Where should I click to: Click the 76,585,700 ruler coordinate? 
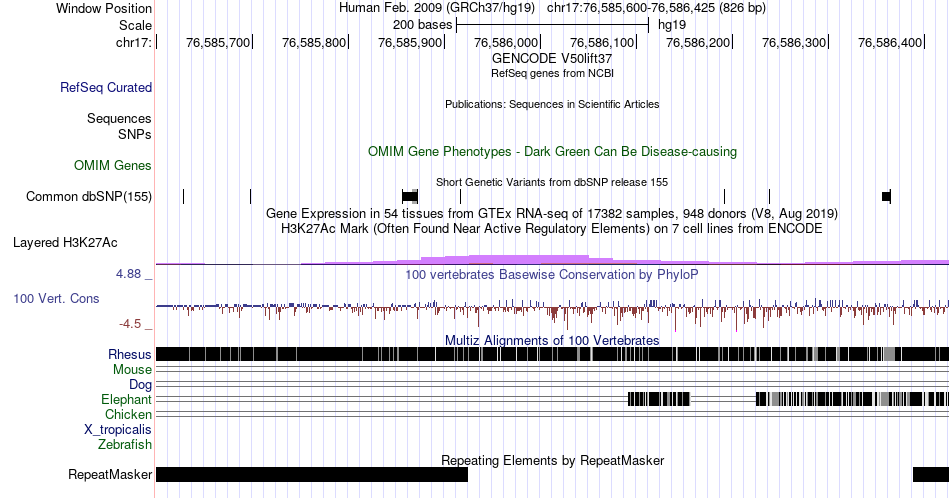(x=218, y=42)
